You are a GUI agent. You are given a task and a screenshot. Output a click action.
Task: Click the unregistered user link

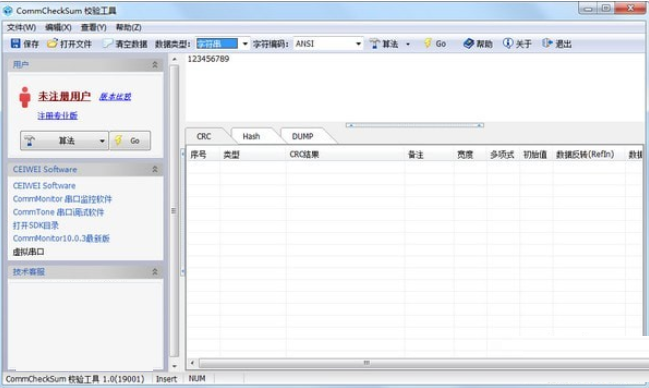tap(64, 96)
